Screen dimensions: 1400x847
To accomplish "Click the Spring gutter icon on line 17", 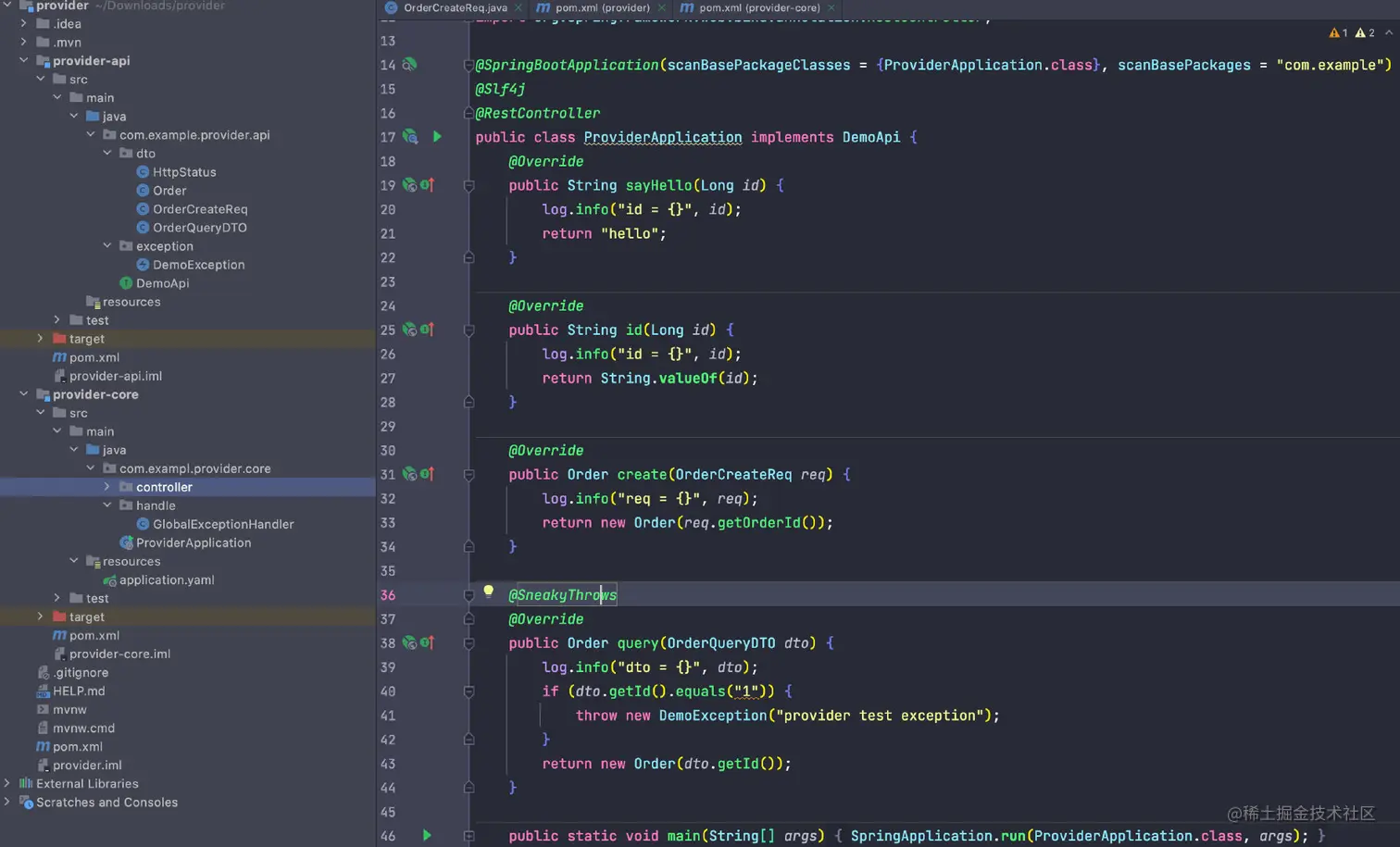I will (x=409, y=137).
